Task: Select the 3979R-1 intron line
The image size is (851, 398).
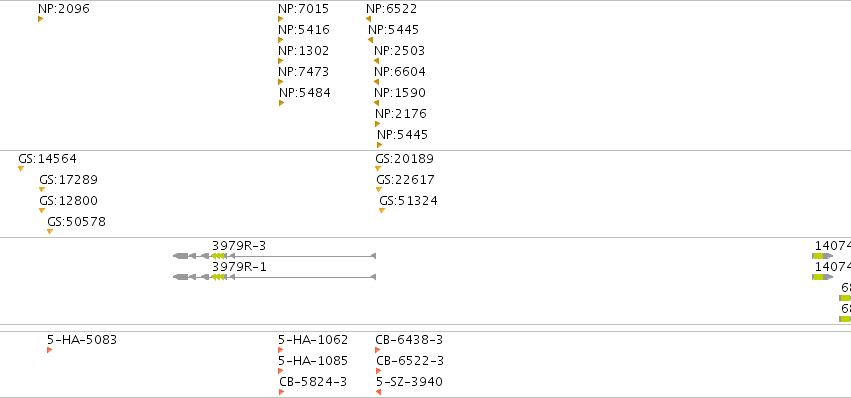Action: (x=302, y=277)
